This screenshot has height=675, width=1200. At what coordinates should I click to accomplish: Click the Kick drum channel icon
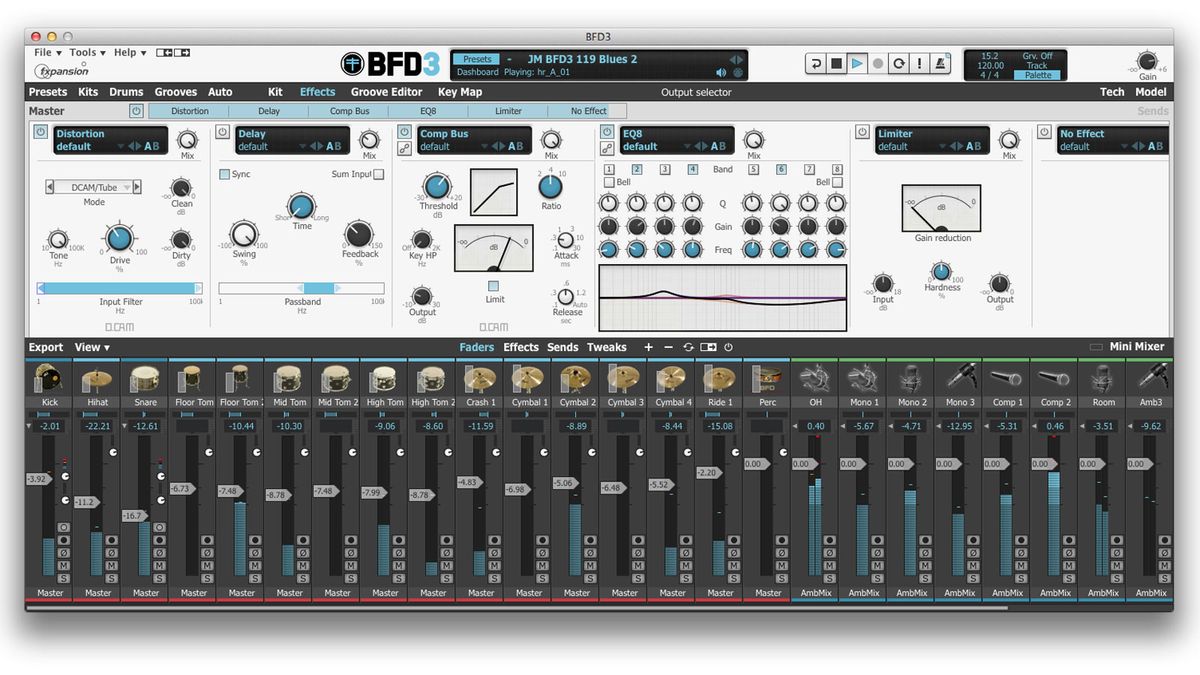coord(49,378)
